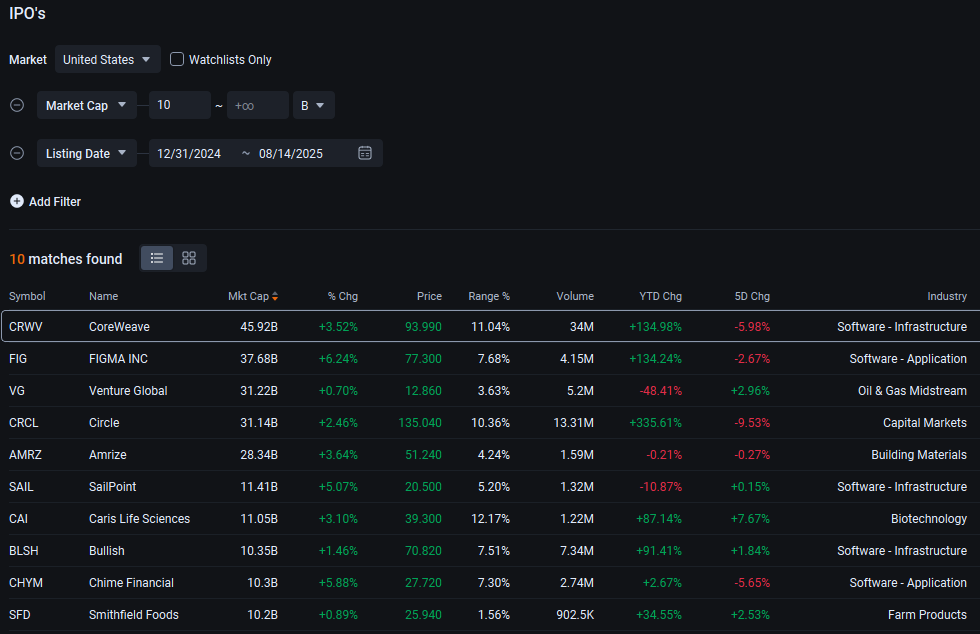Expand the Market Cap filter type dropdown
980x634 pixels.
[x=87, y=105]
